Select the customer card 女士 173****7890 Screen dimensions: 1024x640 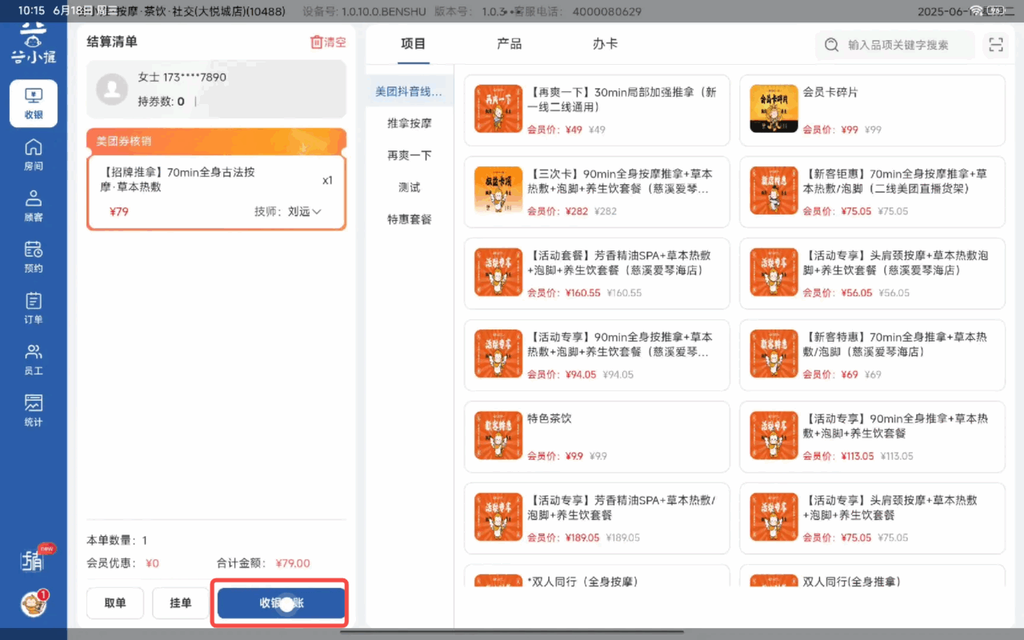[x=216, y=89]
